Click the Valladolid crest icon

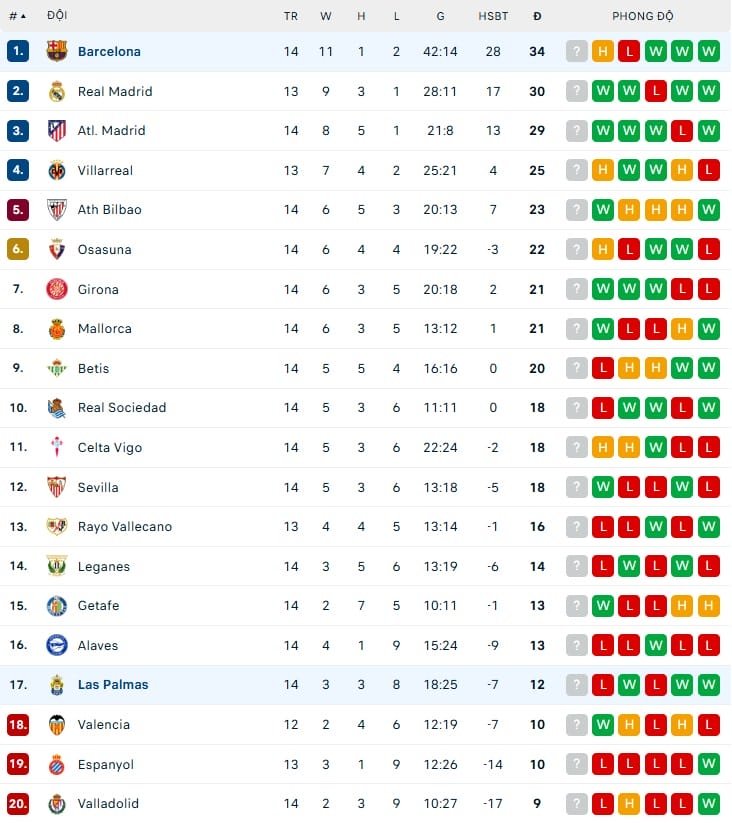point(57,804)
